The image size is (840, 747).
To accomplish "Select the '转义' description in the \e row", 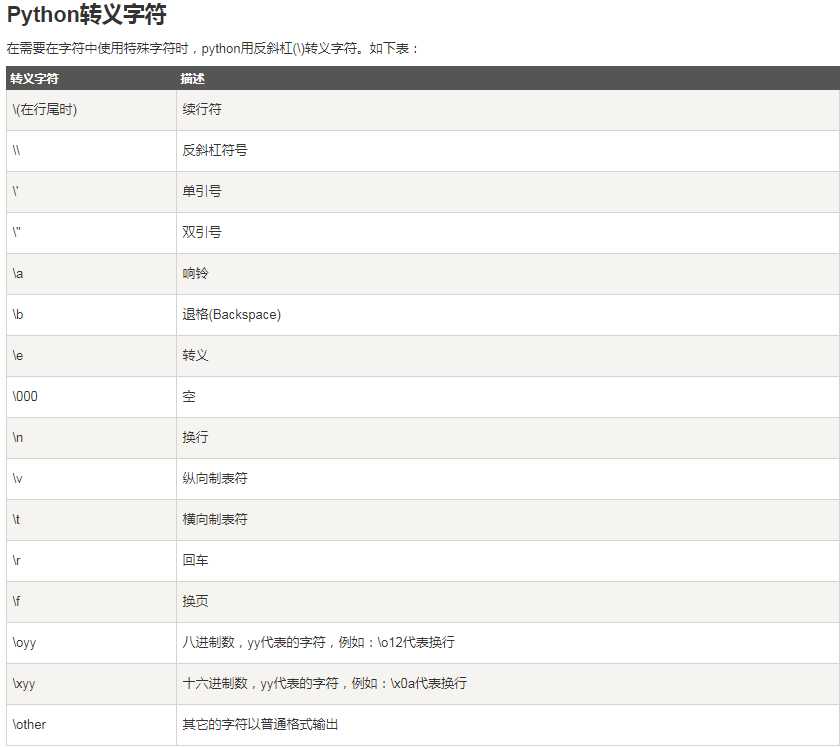I will tap(196, 355).
